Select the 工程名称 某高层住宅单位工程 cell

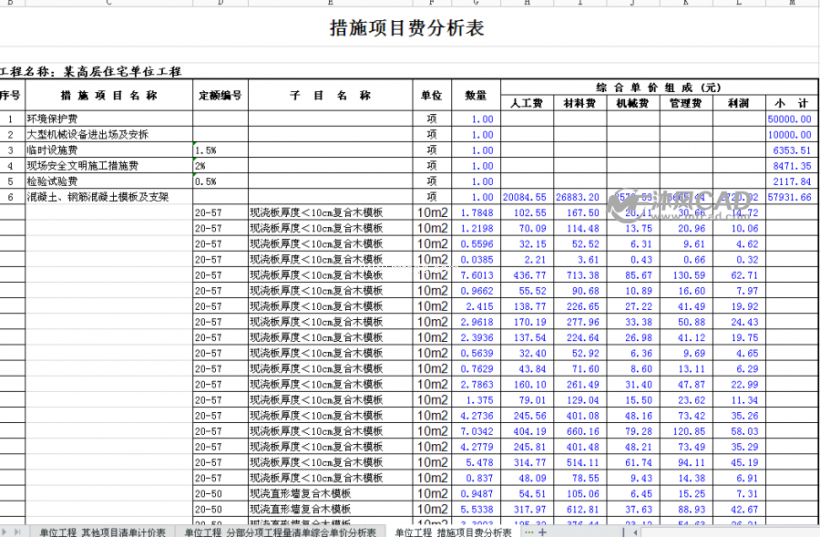click(91, 72)
